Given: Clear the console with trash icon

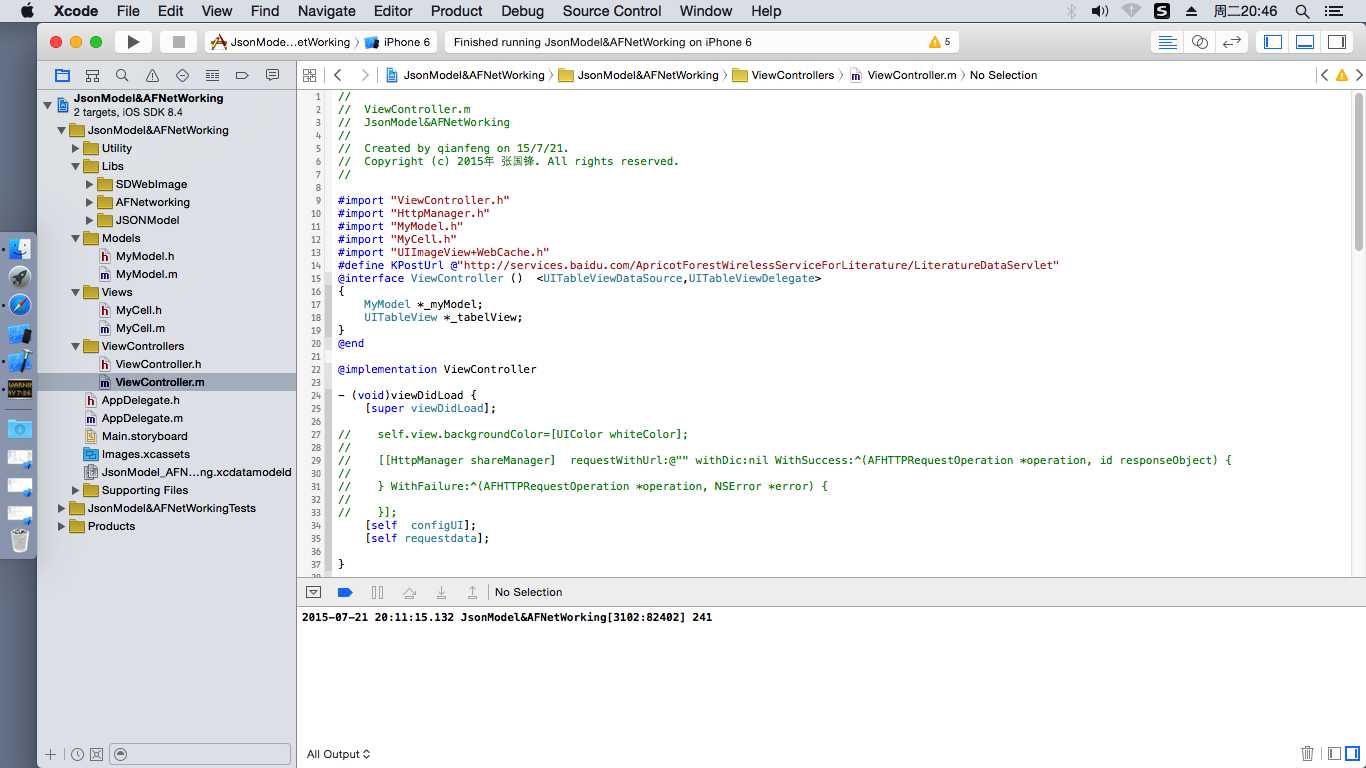Looking at the screenshot, I should coord(1307,754).
